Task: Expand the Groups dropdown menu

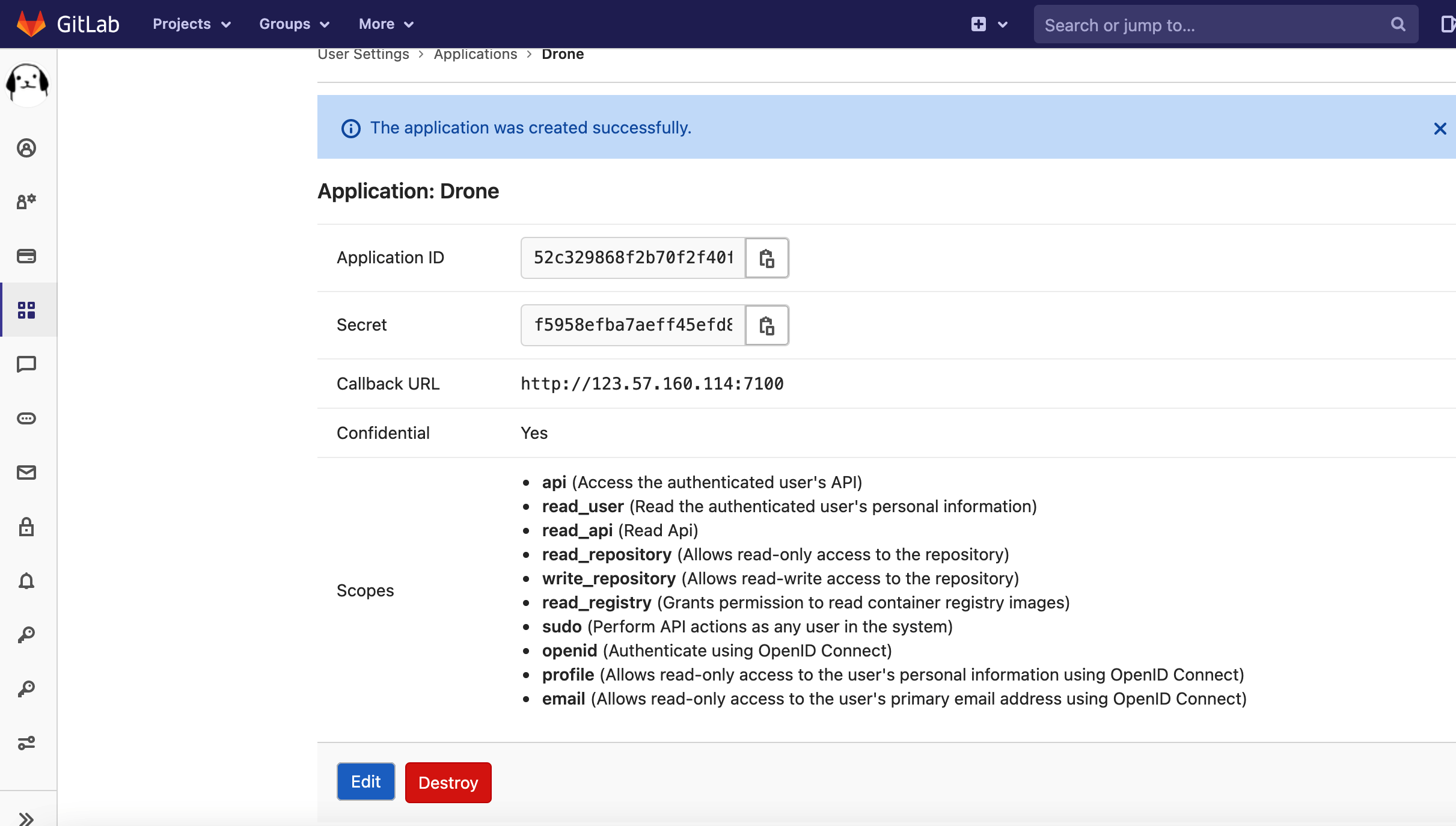Action: 294,24
